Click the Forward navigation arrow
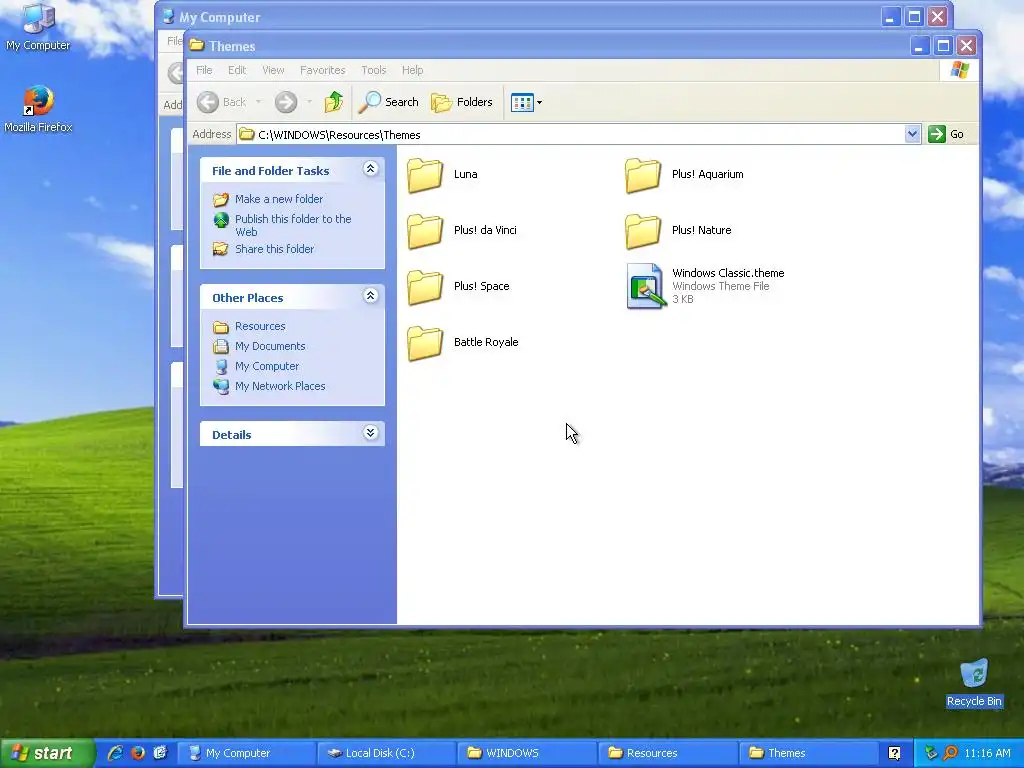Image resolution: width=1024 pixels, height=768 pixels. click(285, 102)
